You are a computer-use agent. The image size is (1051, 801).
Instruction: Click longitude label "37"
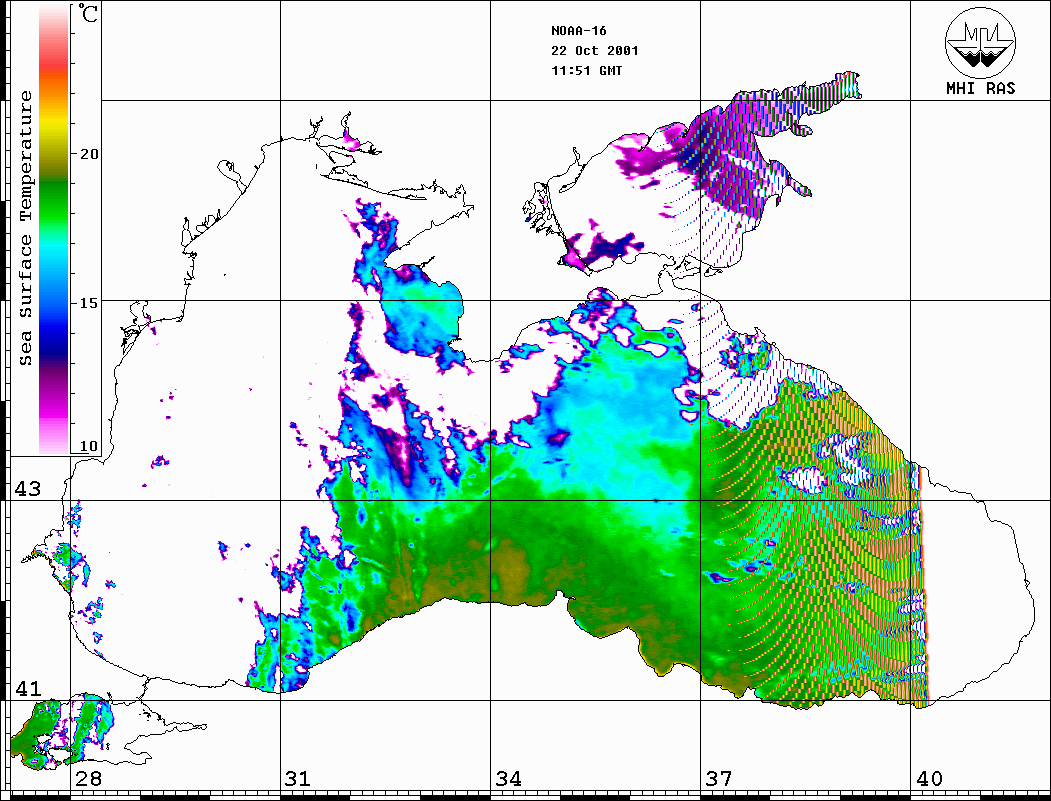719,779
